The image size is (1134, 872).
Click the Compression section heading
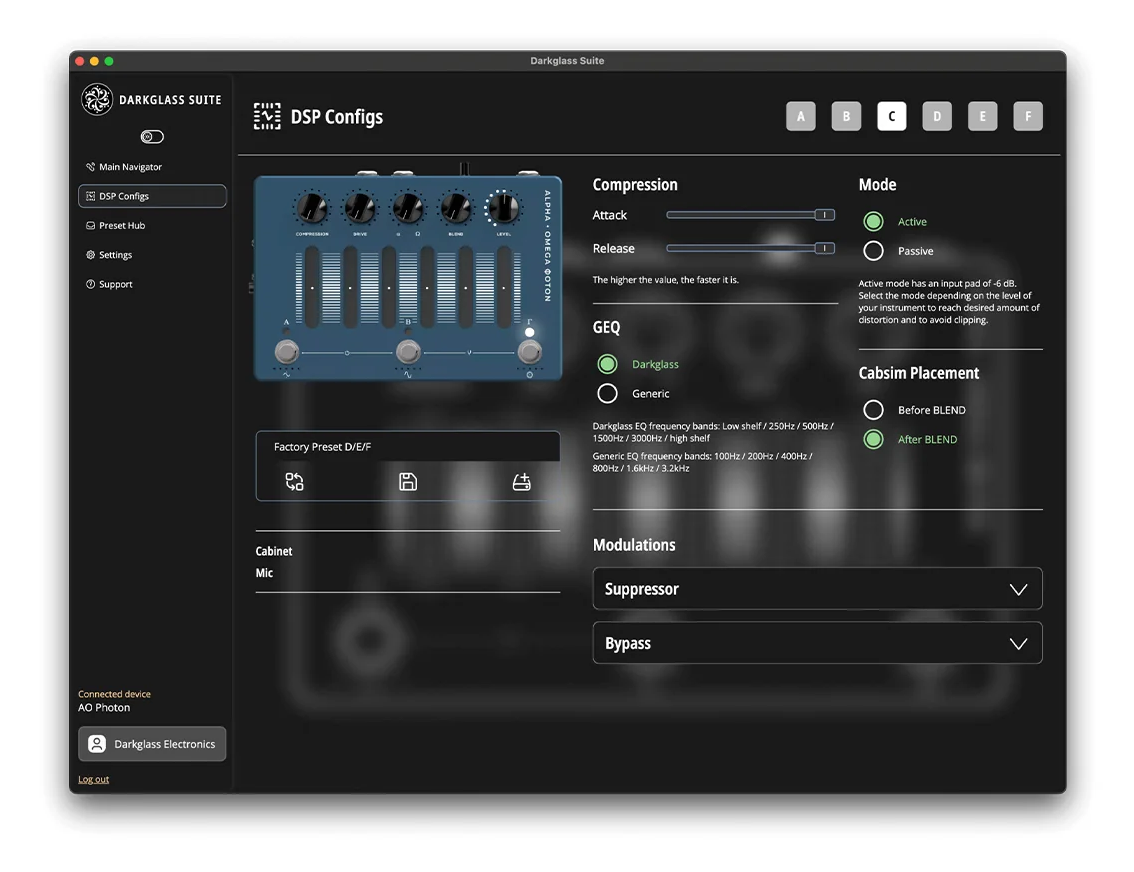click(635, 185)
